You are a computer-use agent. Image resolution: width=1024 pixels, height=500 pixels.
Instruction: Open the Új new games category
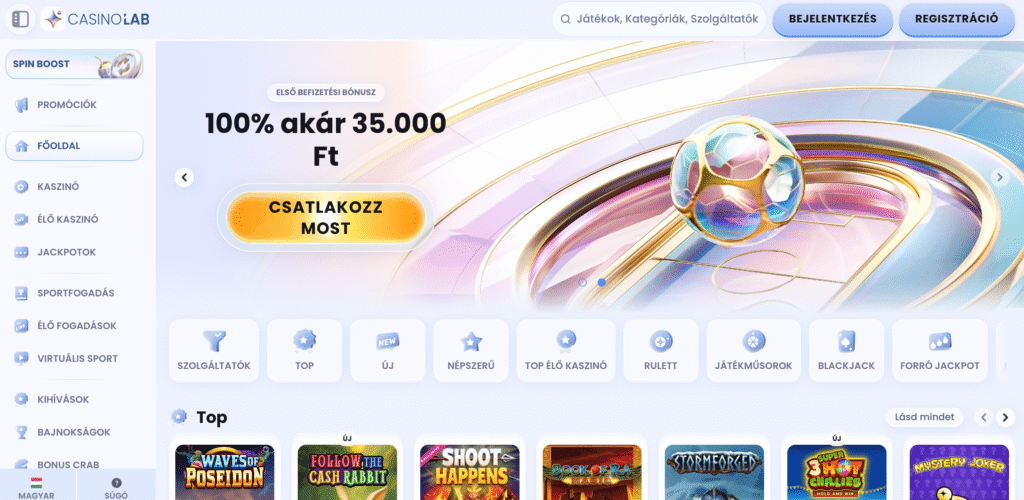[x=387, y=351]
